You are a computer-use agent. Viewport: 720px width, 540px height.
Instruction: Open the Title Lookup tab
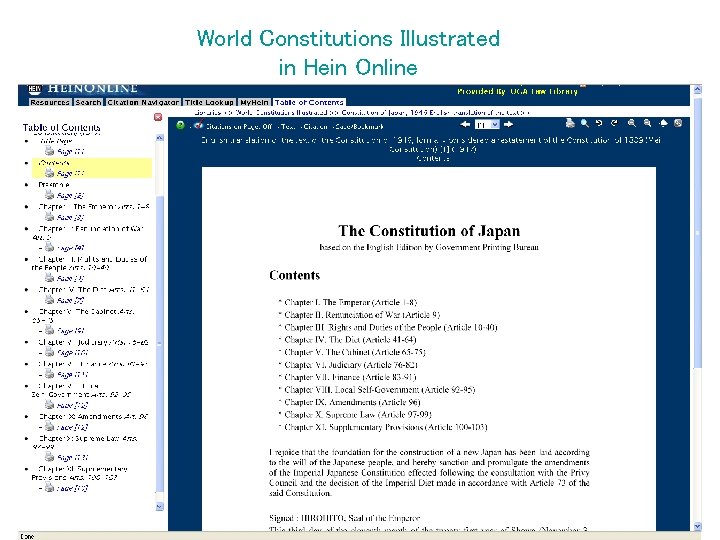[209, 102]
